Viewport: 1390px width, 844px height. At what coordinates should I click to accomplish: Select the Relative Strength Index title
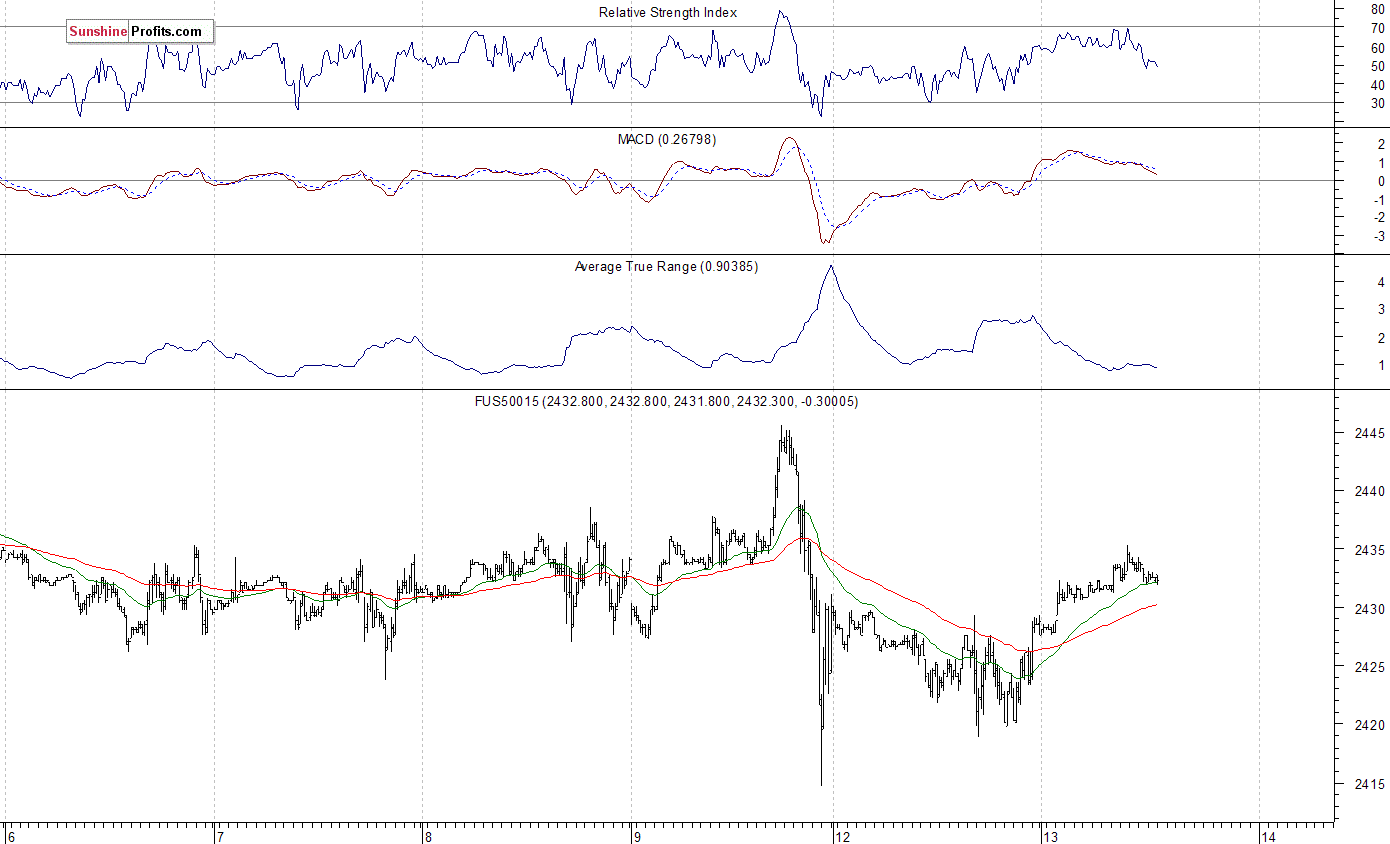[668, 12]
